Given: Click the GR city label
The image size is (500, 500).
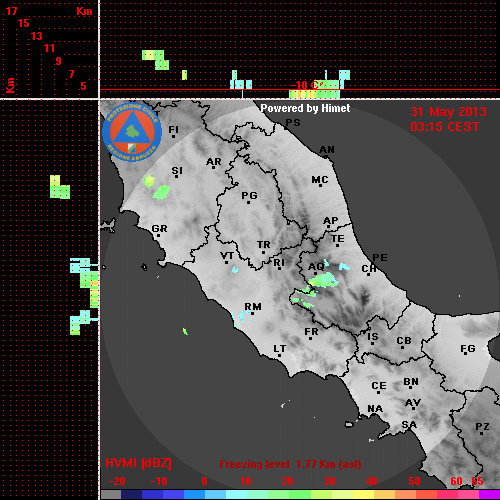Looking at the screenshot, I should click(x=159, y=229).
